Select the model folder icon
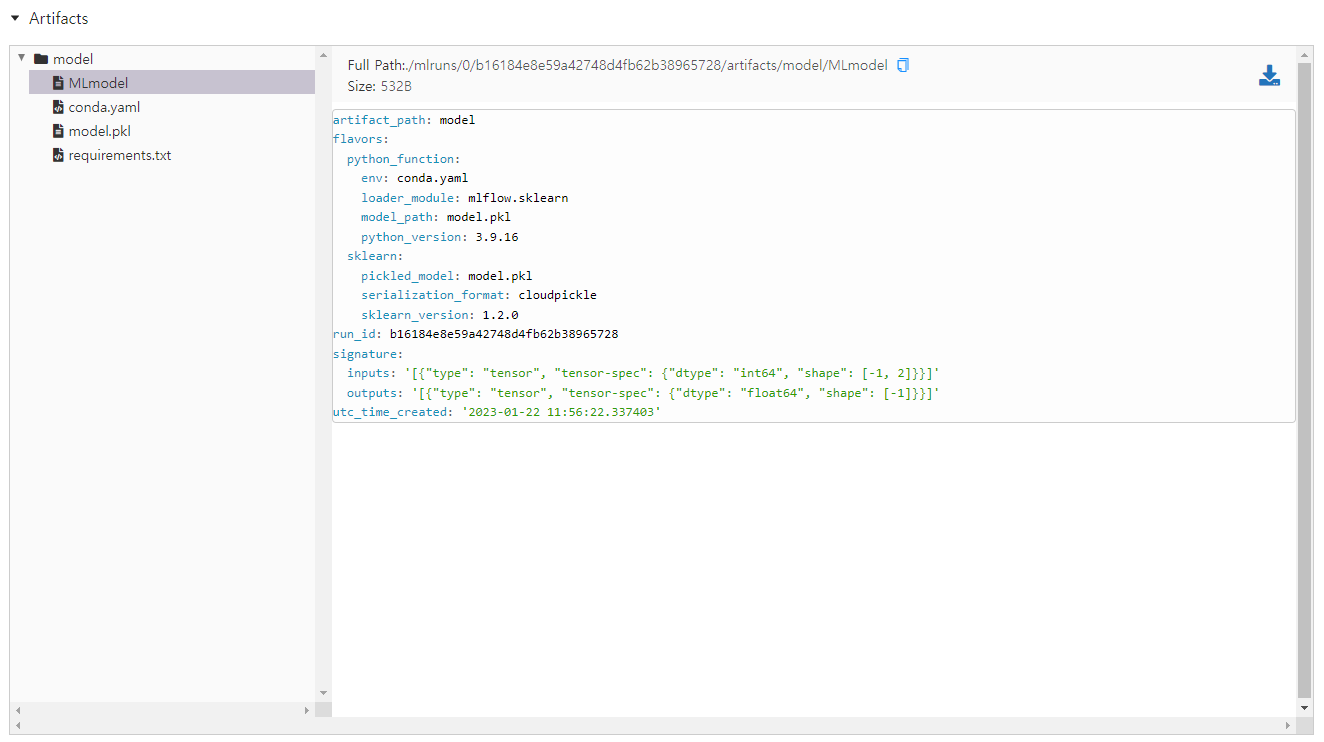 (x=41, y=59)
